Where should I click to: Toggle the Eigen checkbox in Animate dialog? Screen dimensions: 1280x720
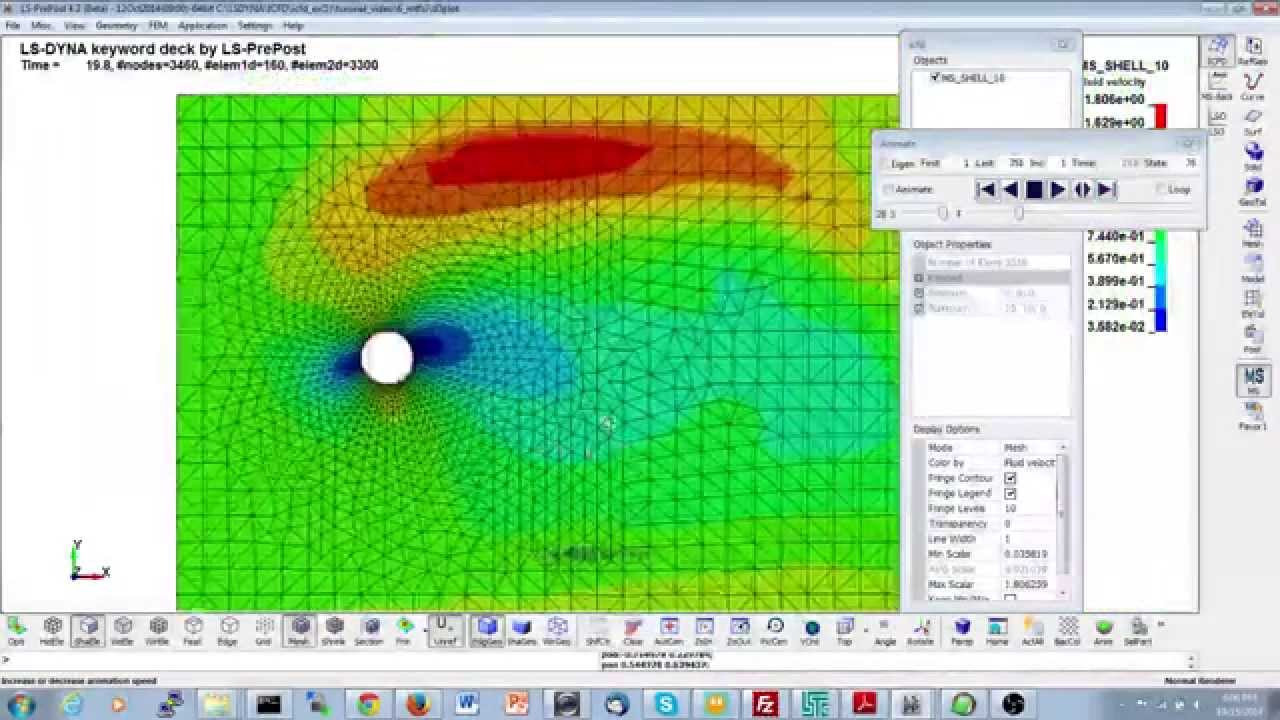pos(885,163)
